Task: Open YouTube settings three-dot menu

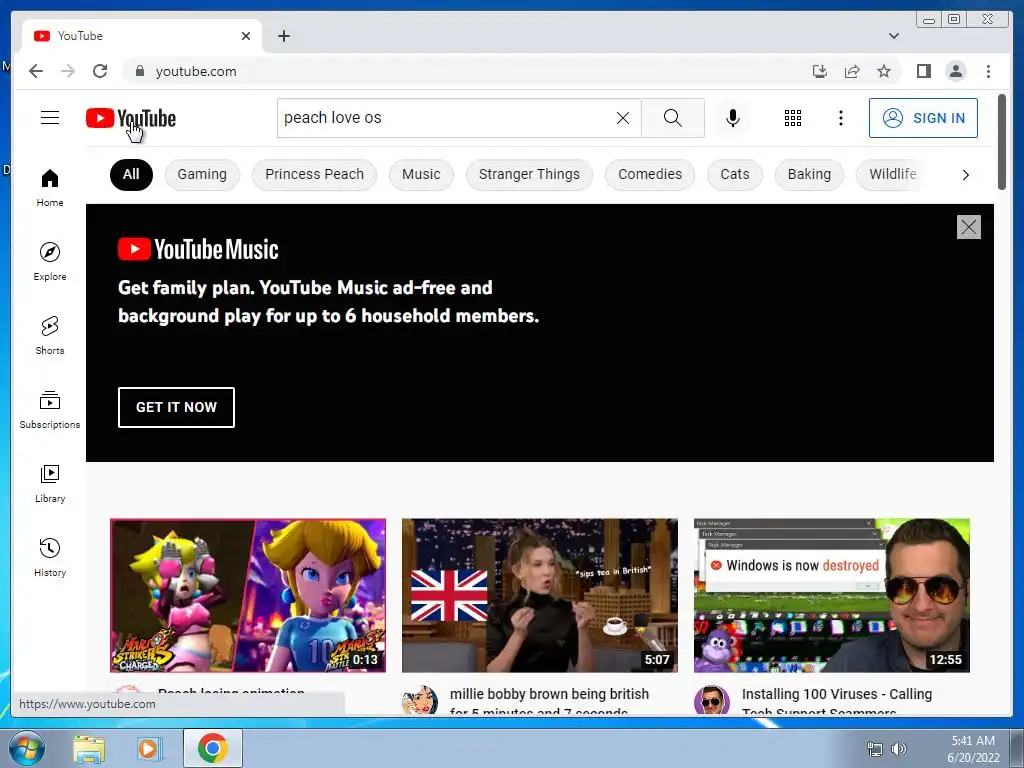Action: pyautogui.click(x=840, y=118)
